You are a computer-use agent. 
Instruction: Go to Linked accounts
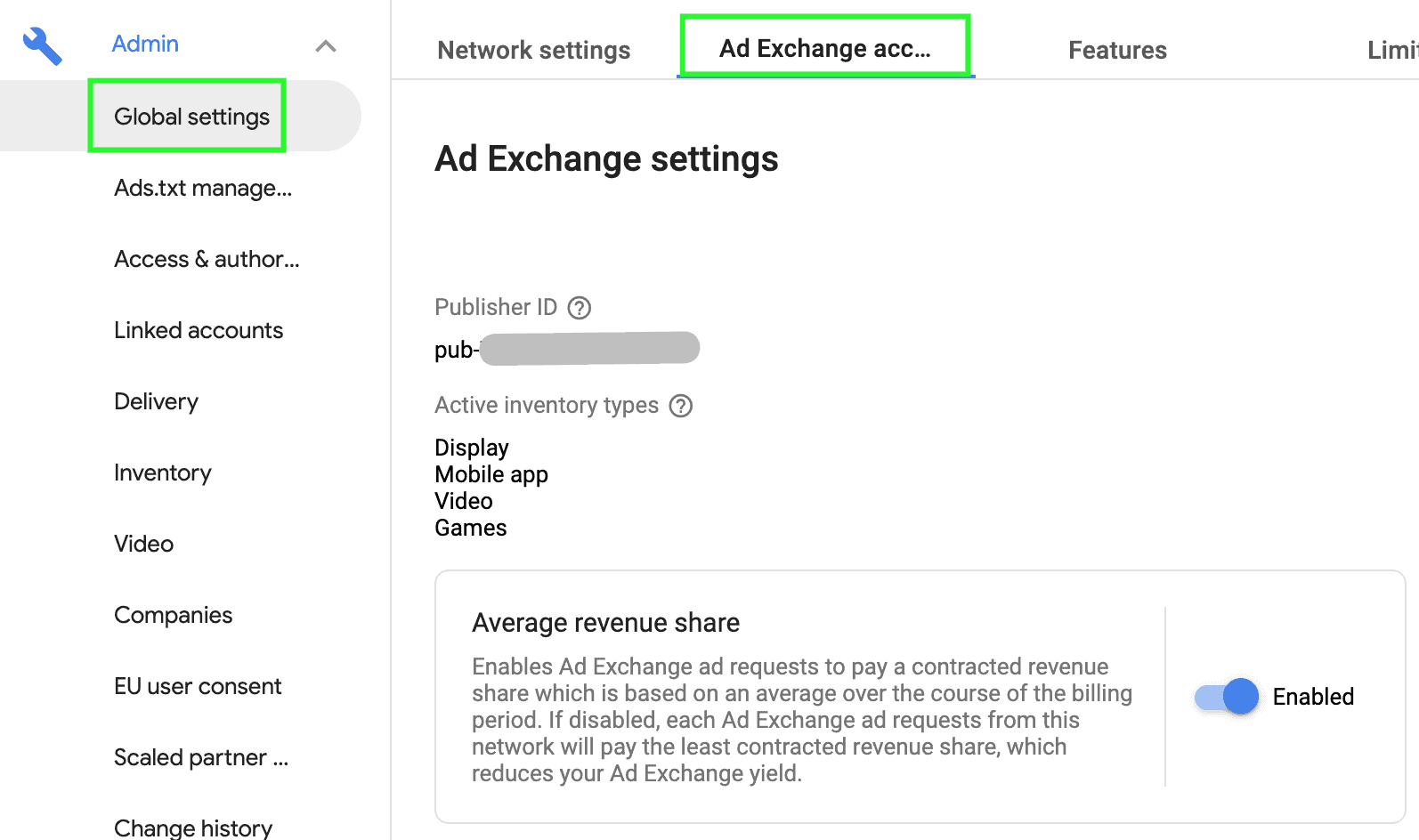[199, 330]
